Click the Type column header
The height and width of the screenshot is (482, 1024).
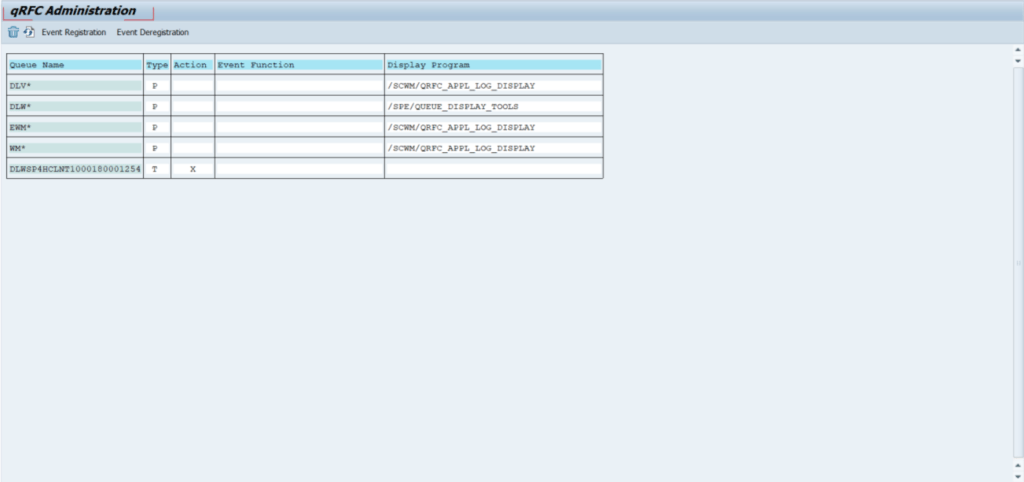pos(157,65)
